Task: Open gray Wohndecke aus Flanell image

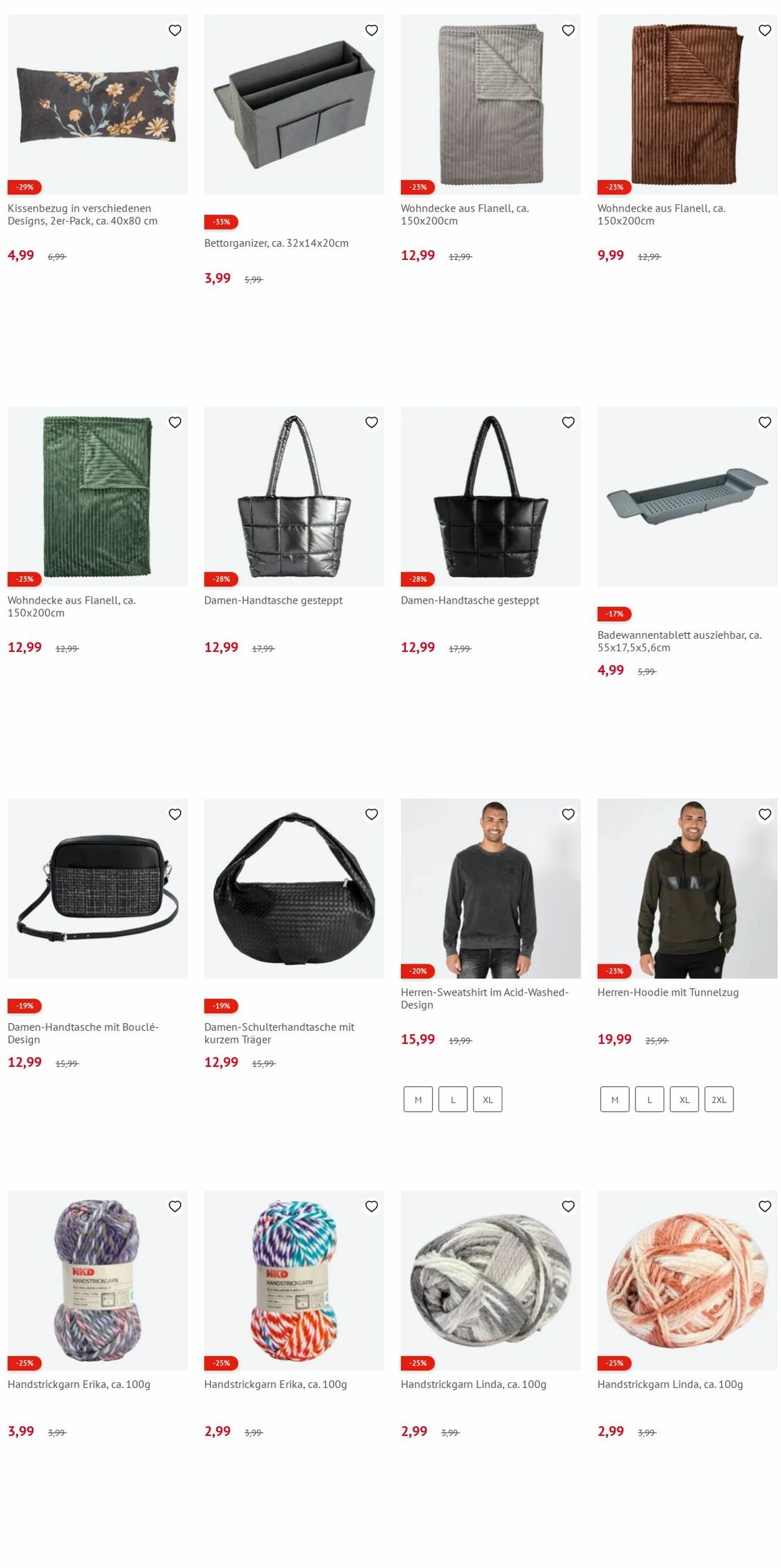Action: click(x=490, y=104)
